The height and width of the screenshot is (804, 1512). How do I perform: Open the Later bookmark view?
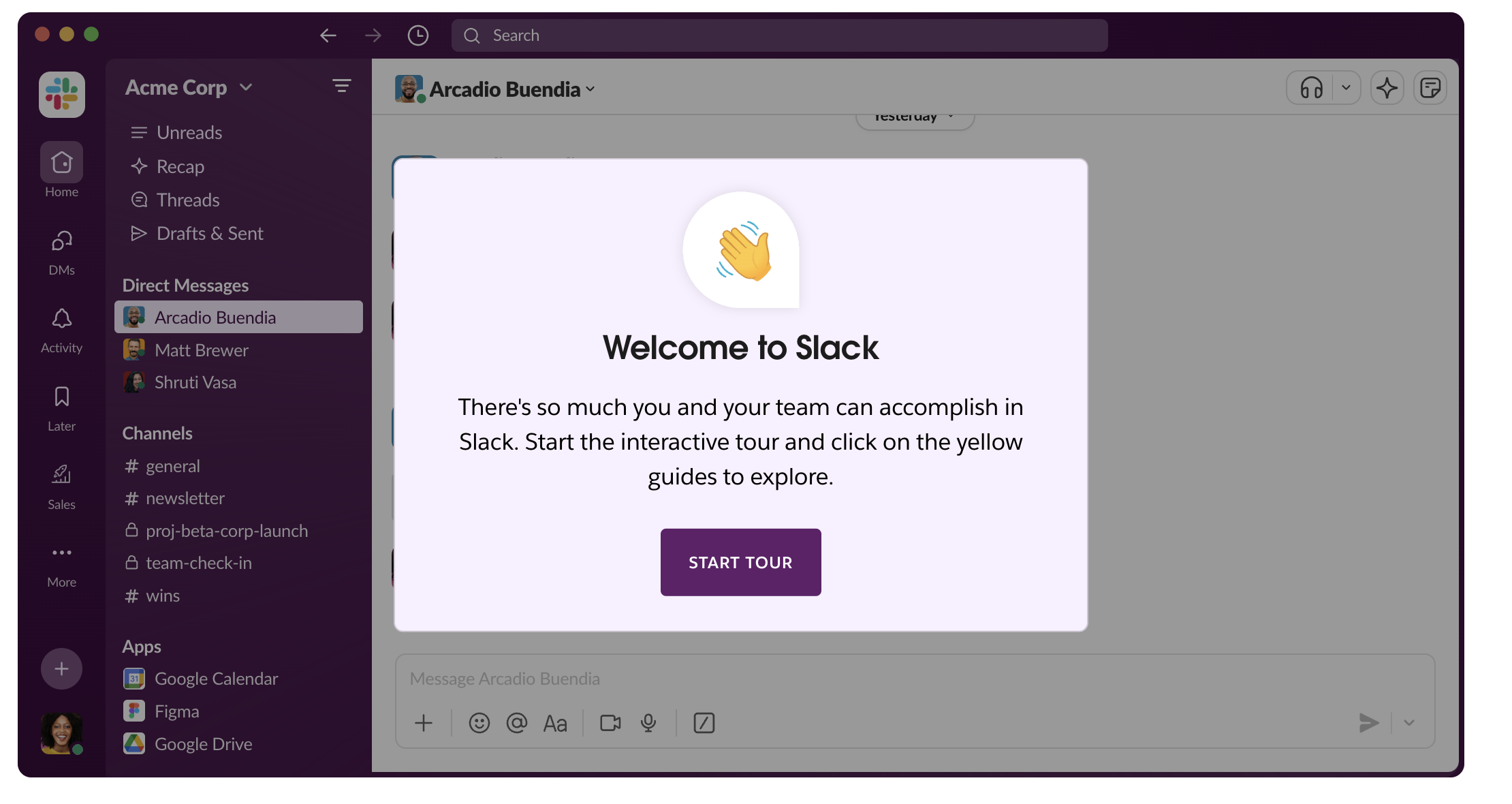pos(62,409)
